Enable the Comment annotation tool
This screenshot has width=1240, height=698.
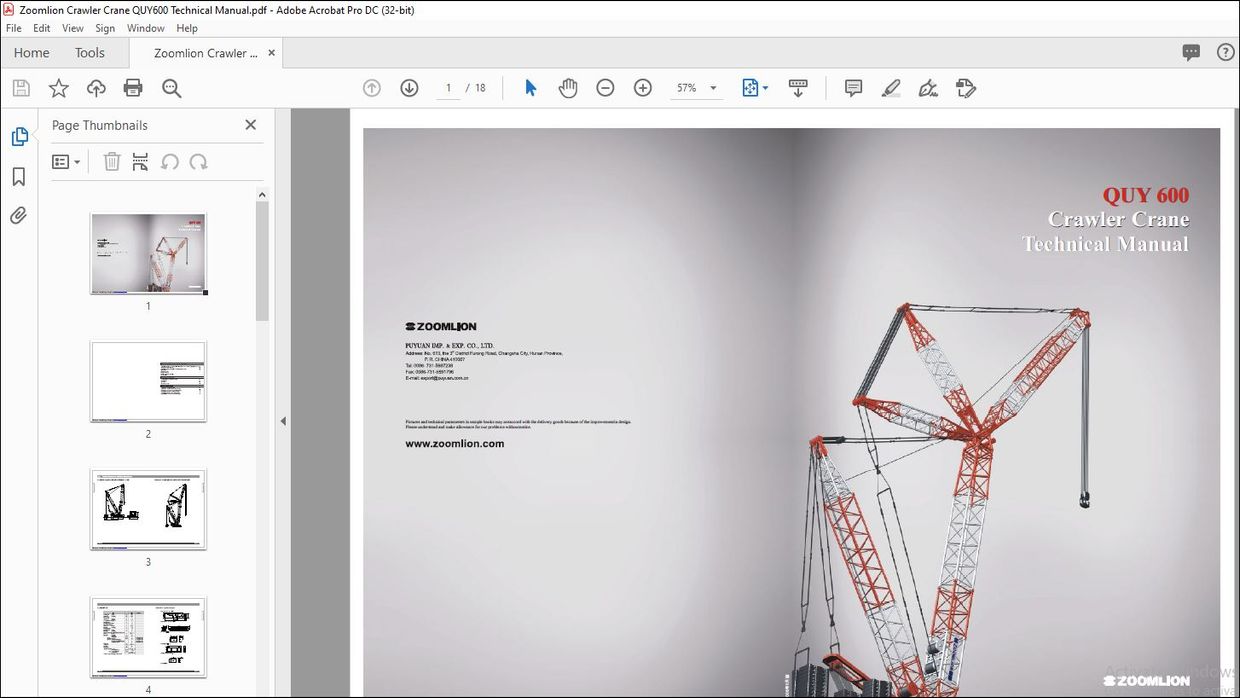(x=852, y=88)
